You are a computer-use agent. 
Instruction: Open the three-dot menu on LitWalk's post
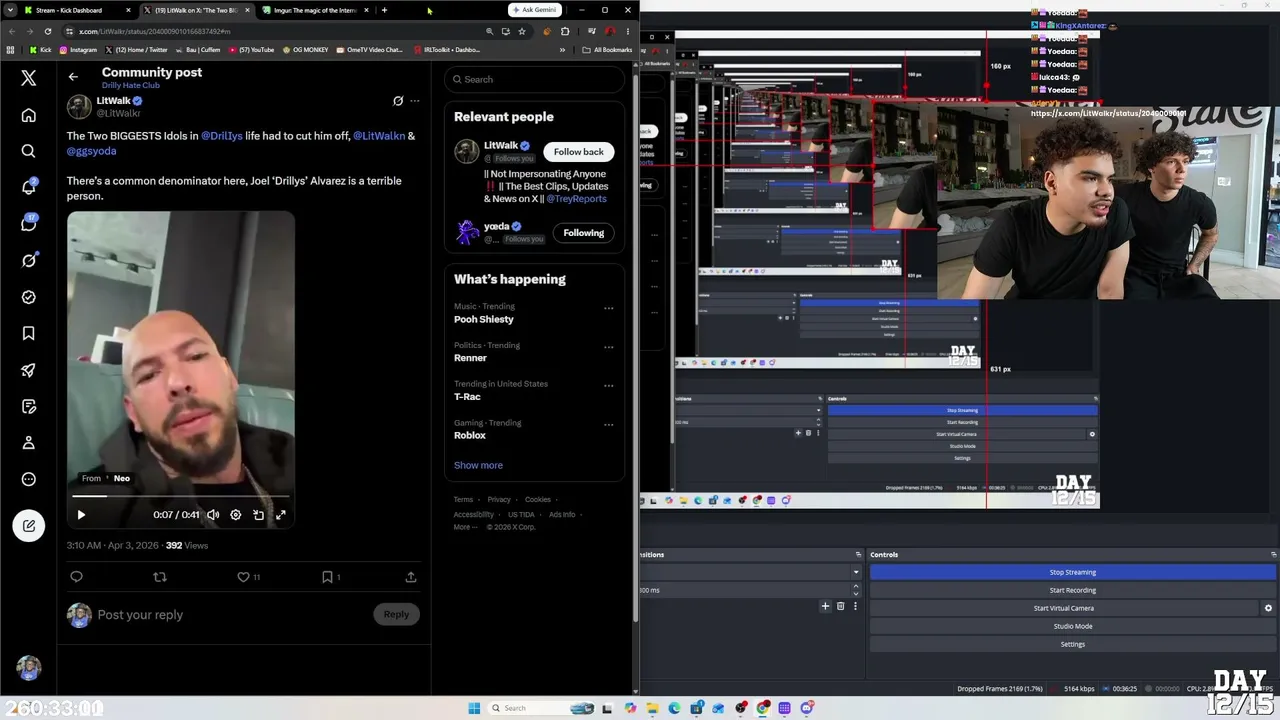pyautogui.click(x=415, y=101)
